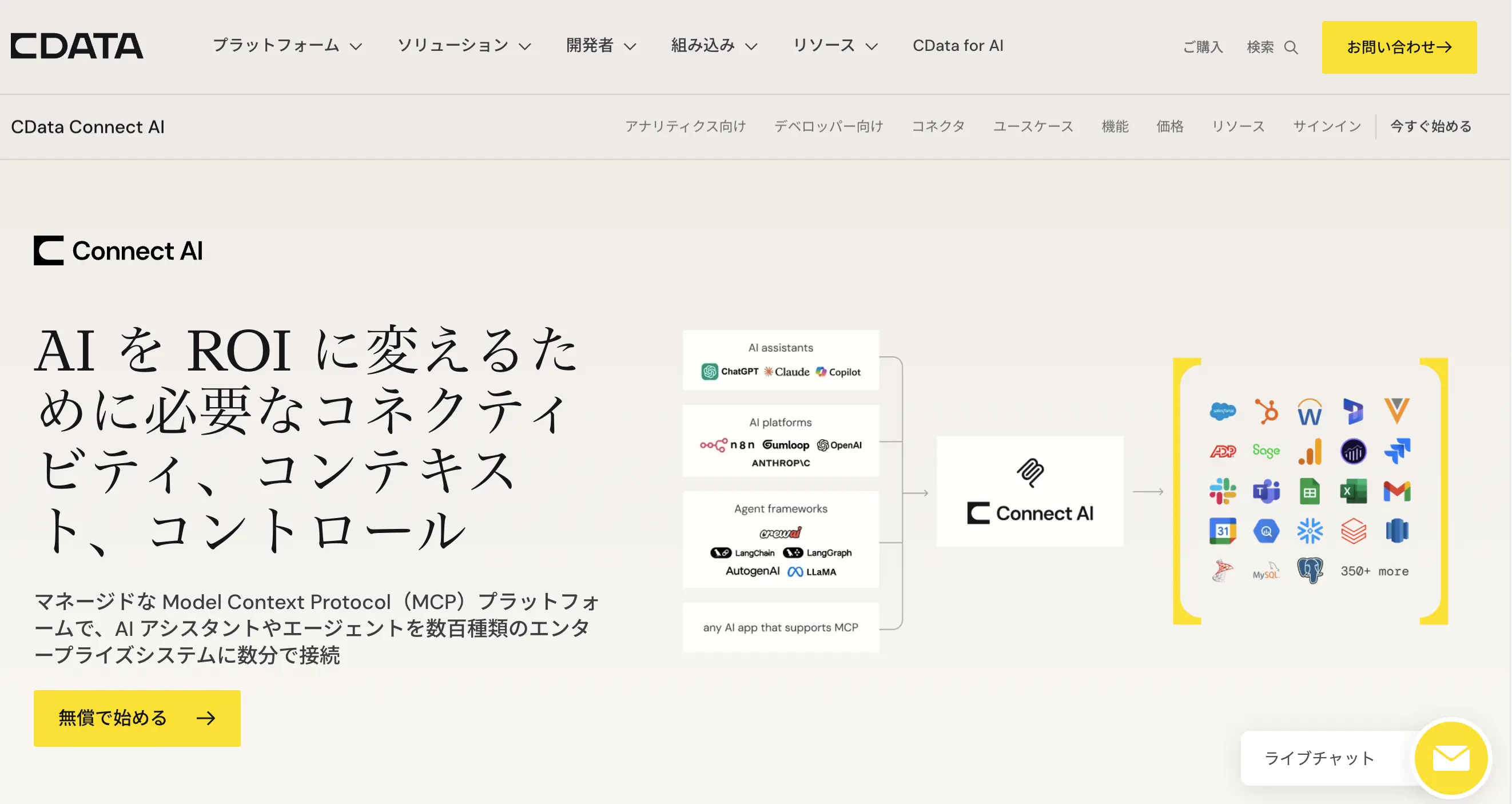Open the ユースケース sub-navigation item
The width and height of the screenshot is (1512, 804).
point(1032,126)
